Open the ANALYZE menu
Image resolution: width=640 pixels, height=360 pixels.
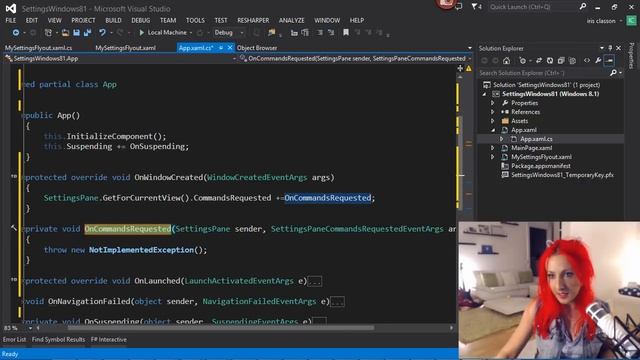(291, 20)
